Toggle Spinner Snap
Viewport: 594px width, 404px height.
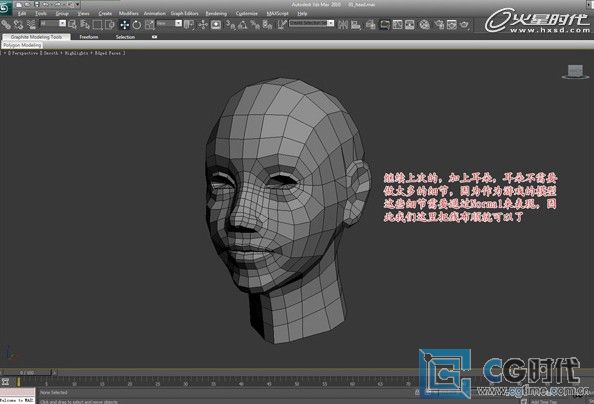[267, 25]
